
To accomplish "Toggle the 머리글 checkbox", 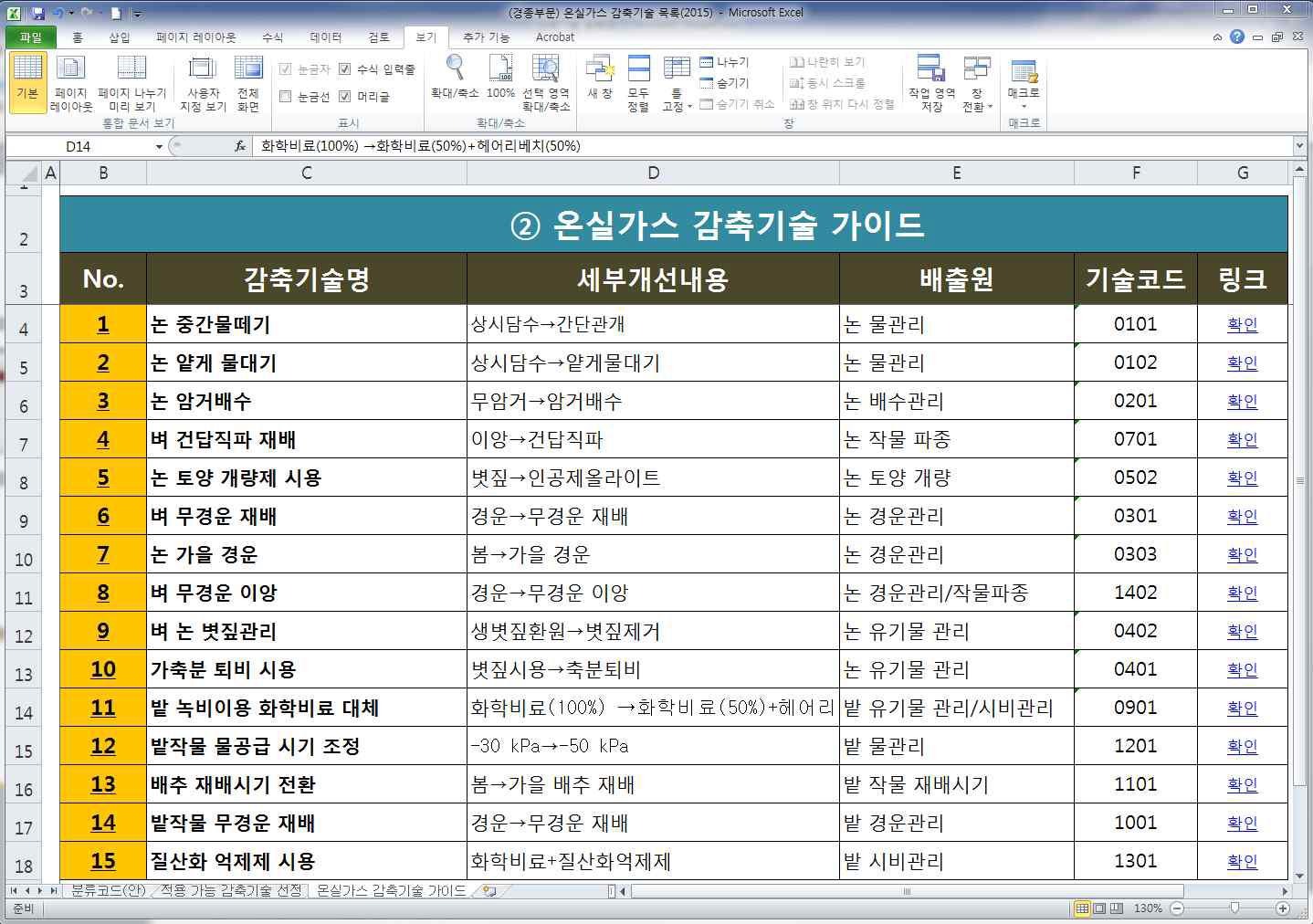I will click(344, 96).
